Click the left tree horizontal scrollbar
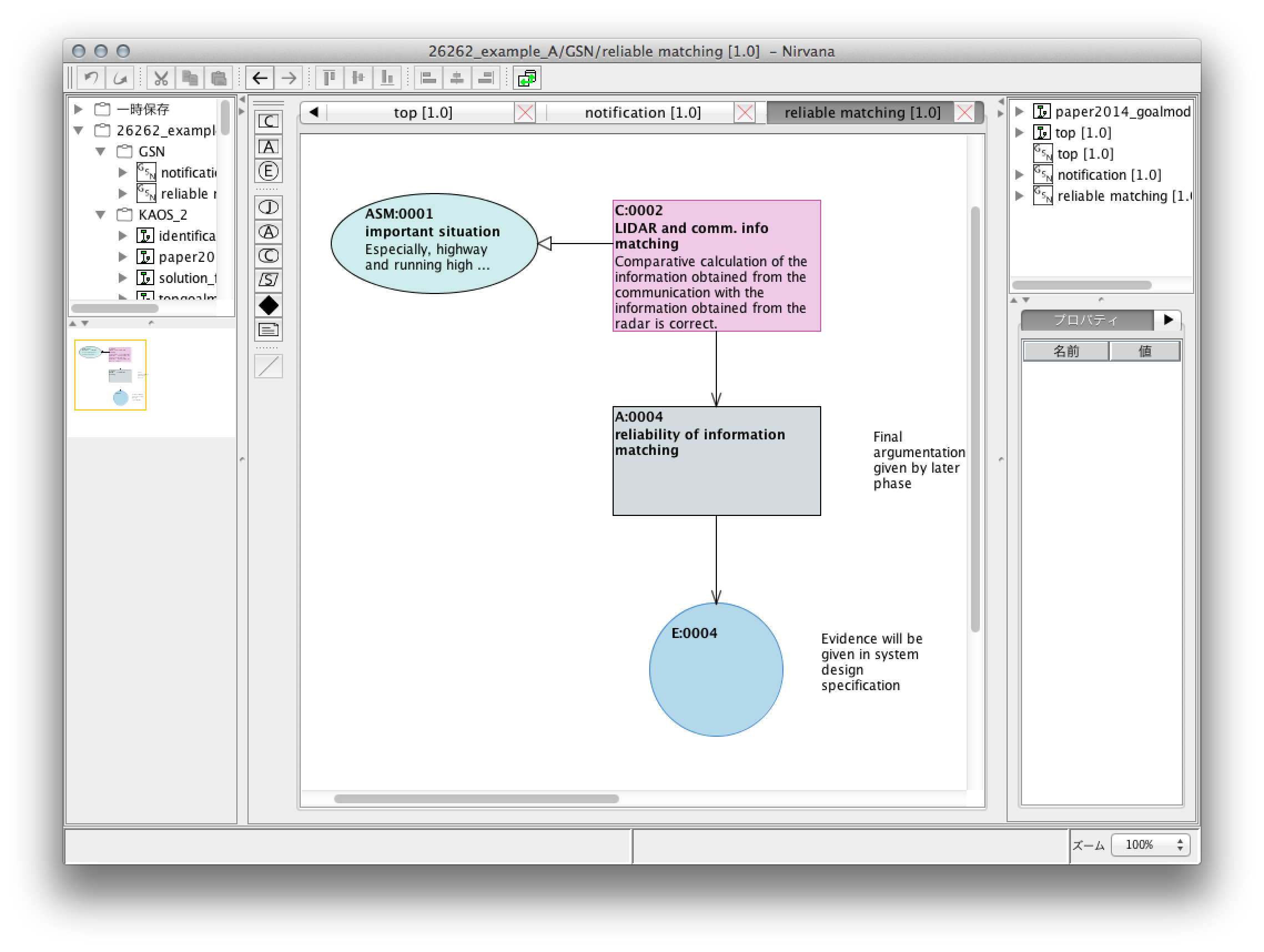 coord(114,308)
